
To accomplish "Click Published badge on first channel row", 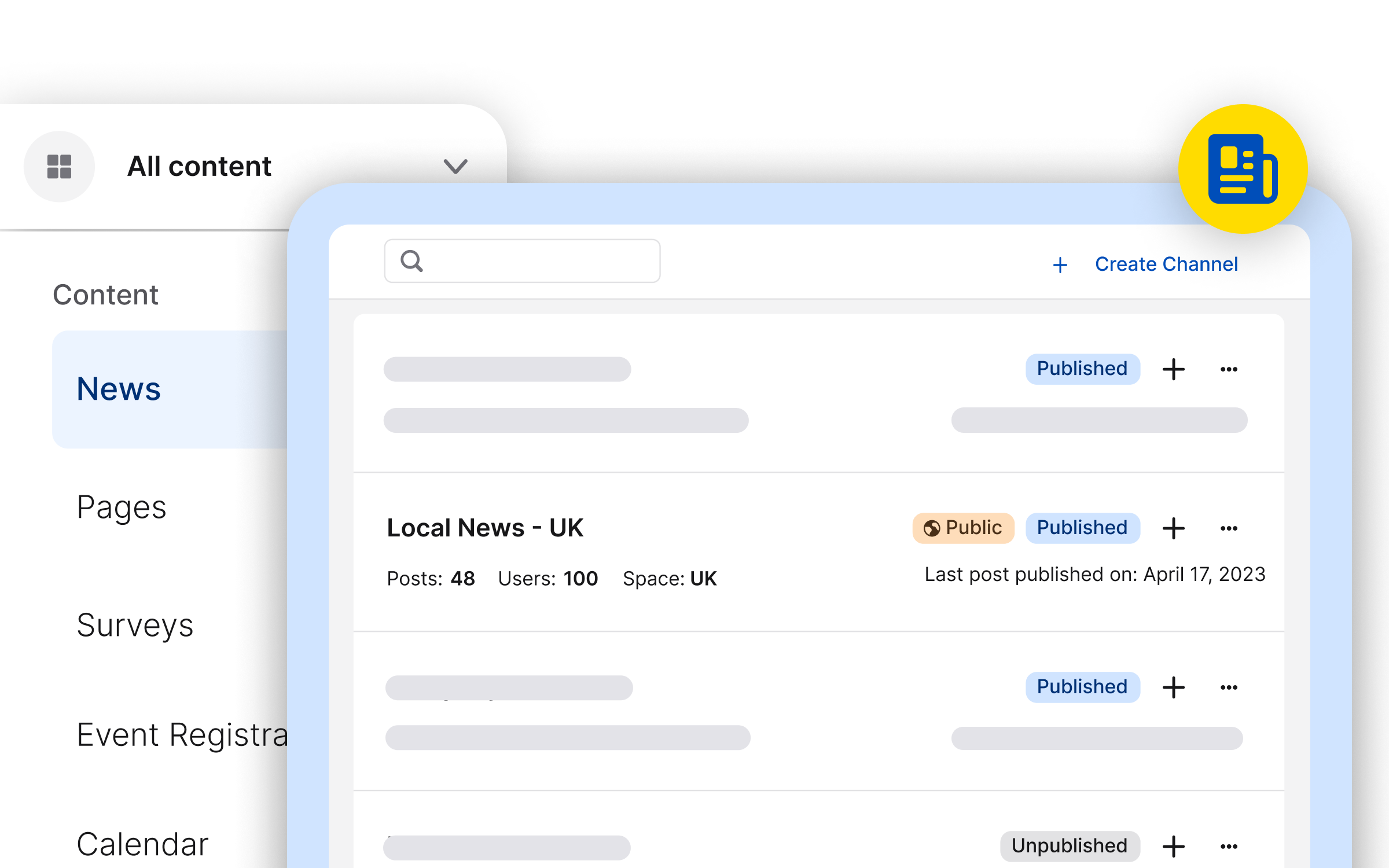I will (1083, 369).
